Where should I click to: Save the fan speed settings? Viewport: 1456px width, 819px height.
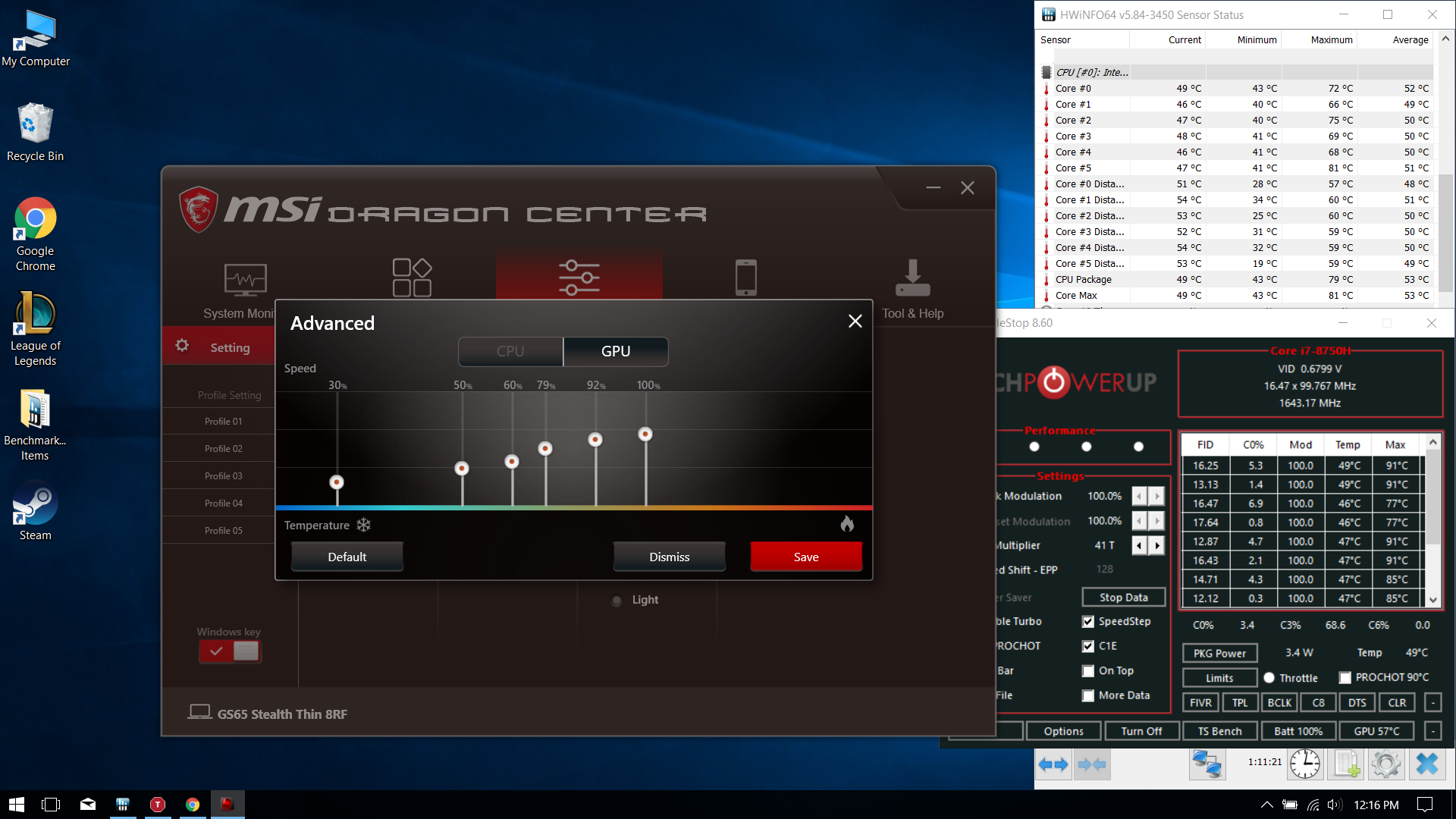point(806,557)
